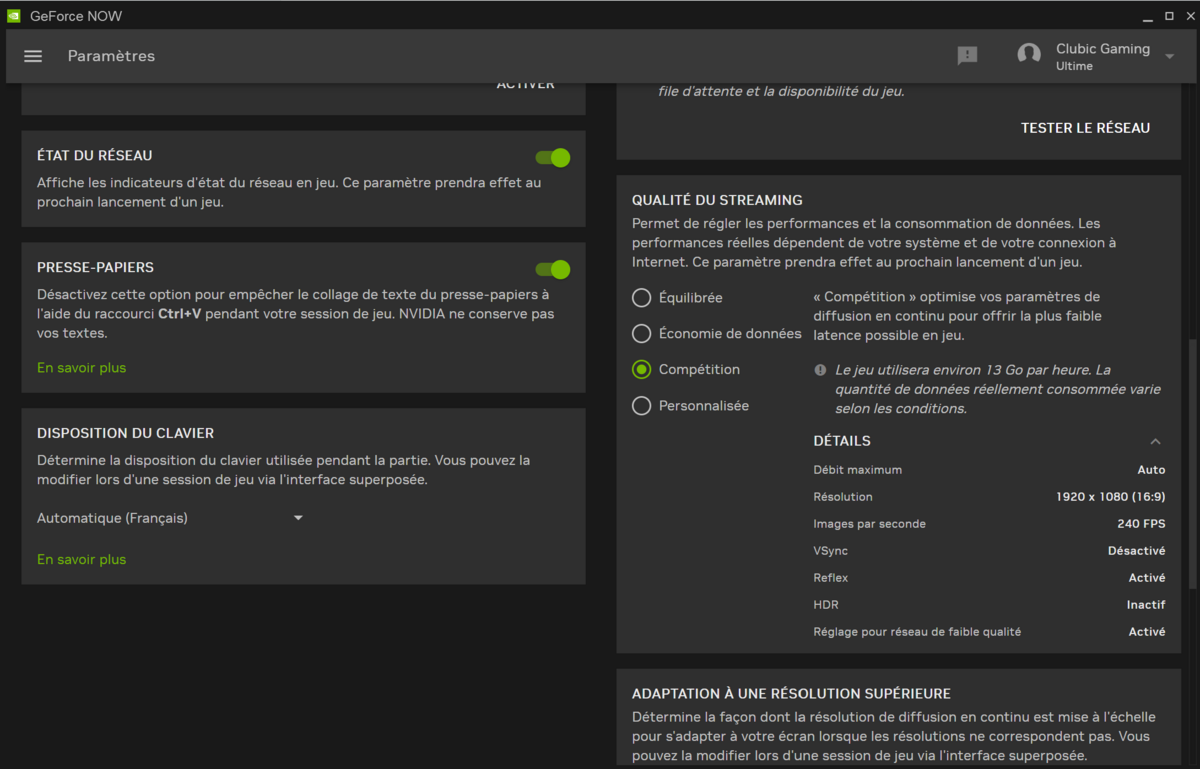Click the Réglage pour réseau de faible qualité label
Image resolution: width=1200 pixels, height=769 pixels.
pyautogui.click(x=917, y=632)
